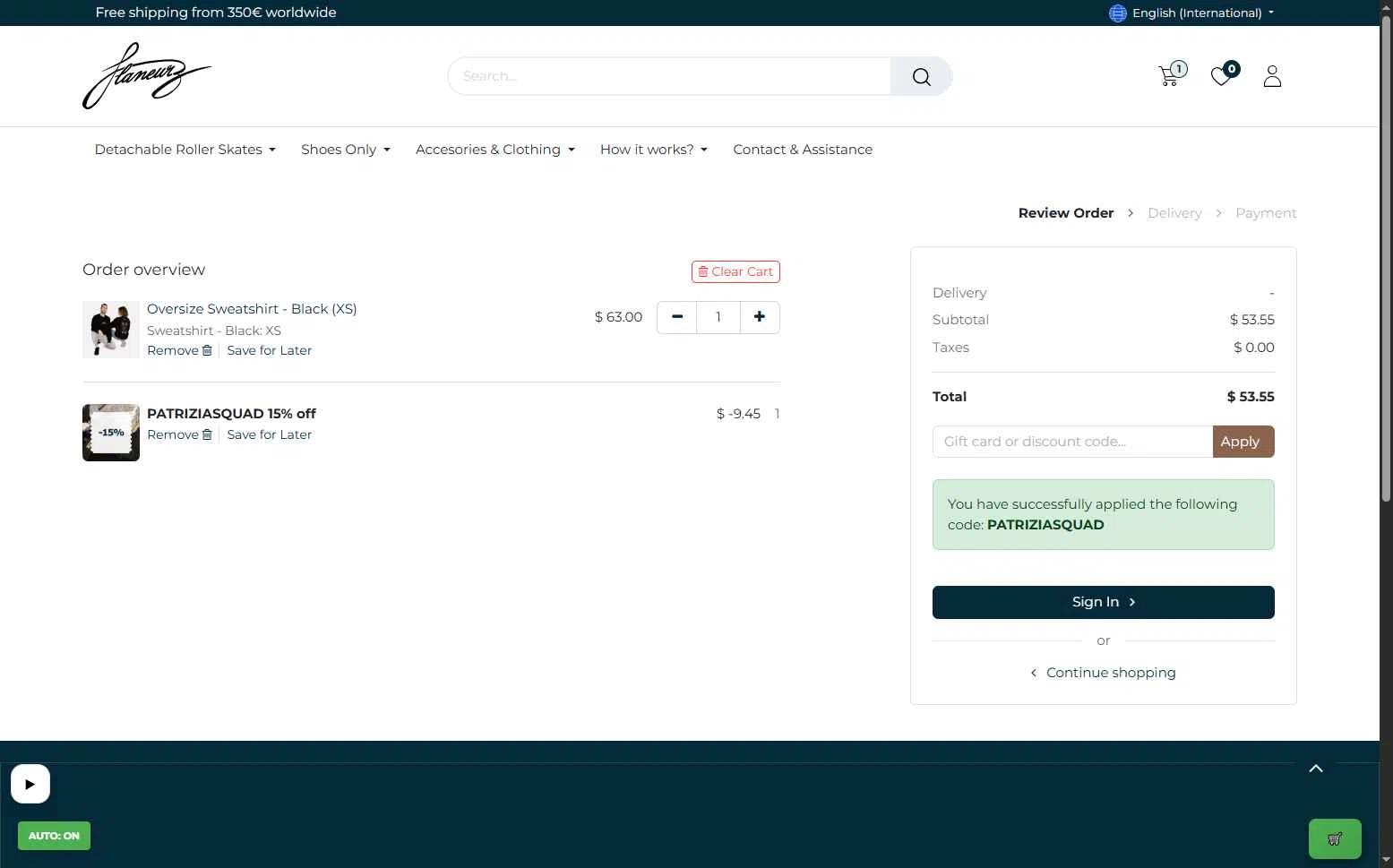Focus the search input field
This screenshot has height=868, width=1393.
(x=669, y=76)
